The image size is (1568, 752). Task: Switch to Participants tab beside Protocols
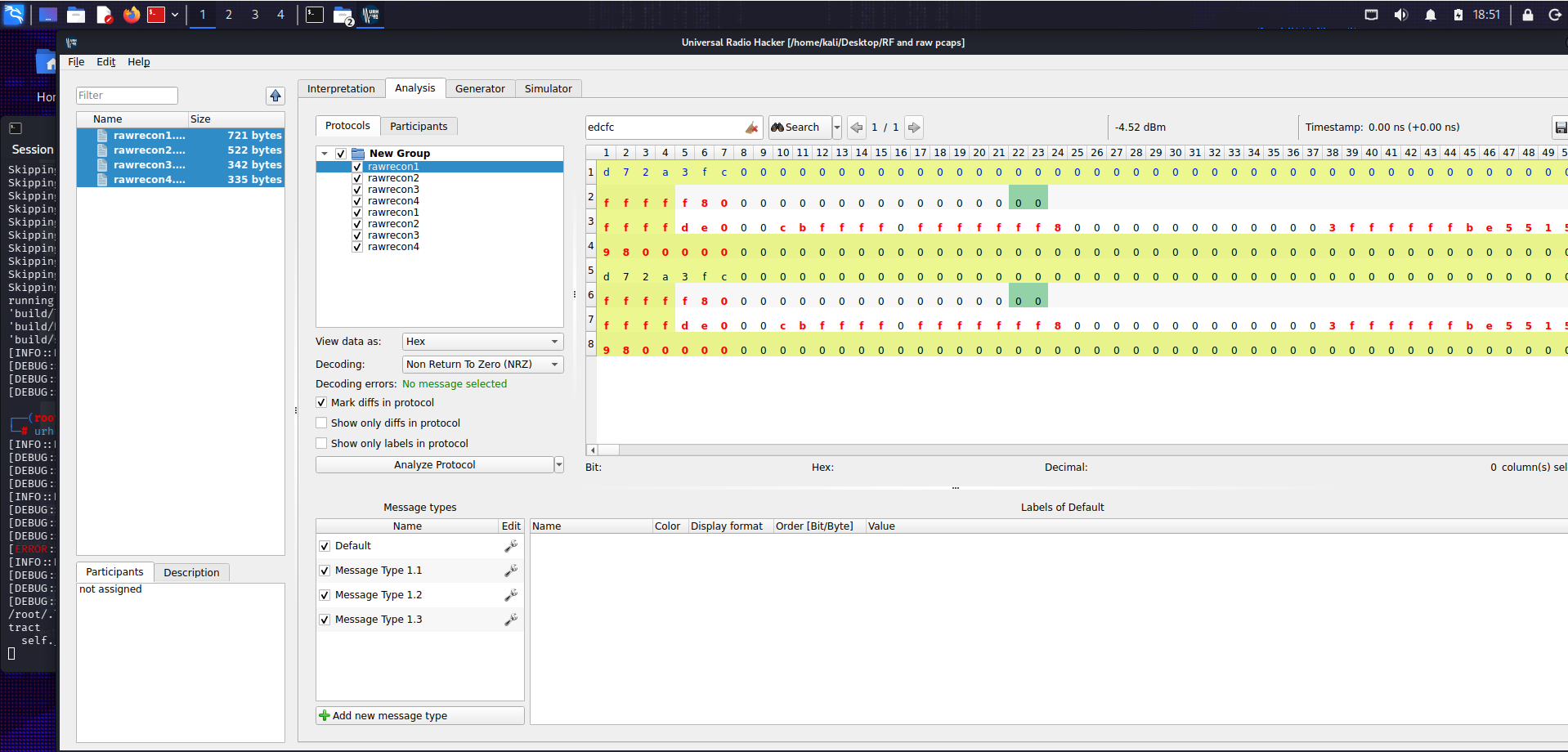[x=419, y=127]
